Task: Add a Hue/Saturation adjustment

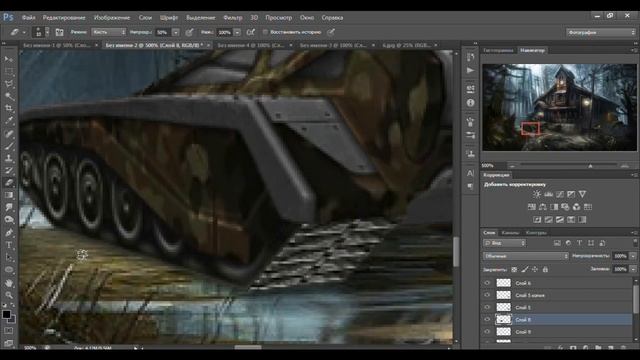Action: tap(531, 207)
